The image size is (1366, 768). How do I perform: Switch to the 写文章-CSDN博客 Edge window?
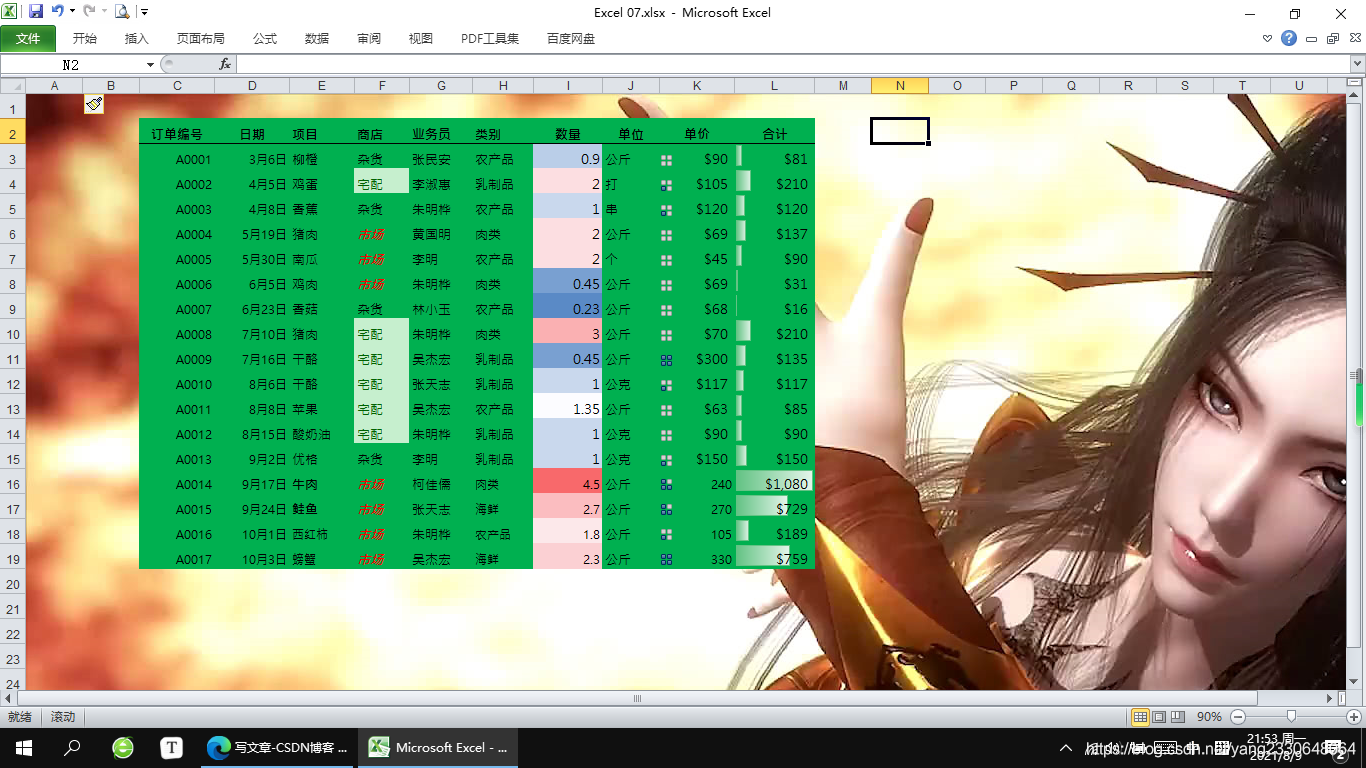pyautogui.click(x=277, y=747)
